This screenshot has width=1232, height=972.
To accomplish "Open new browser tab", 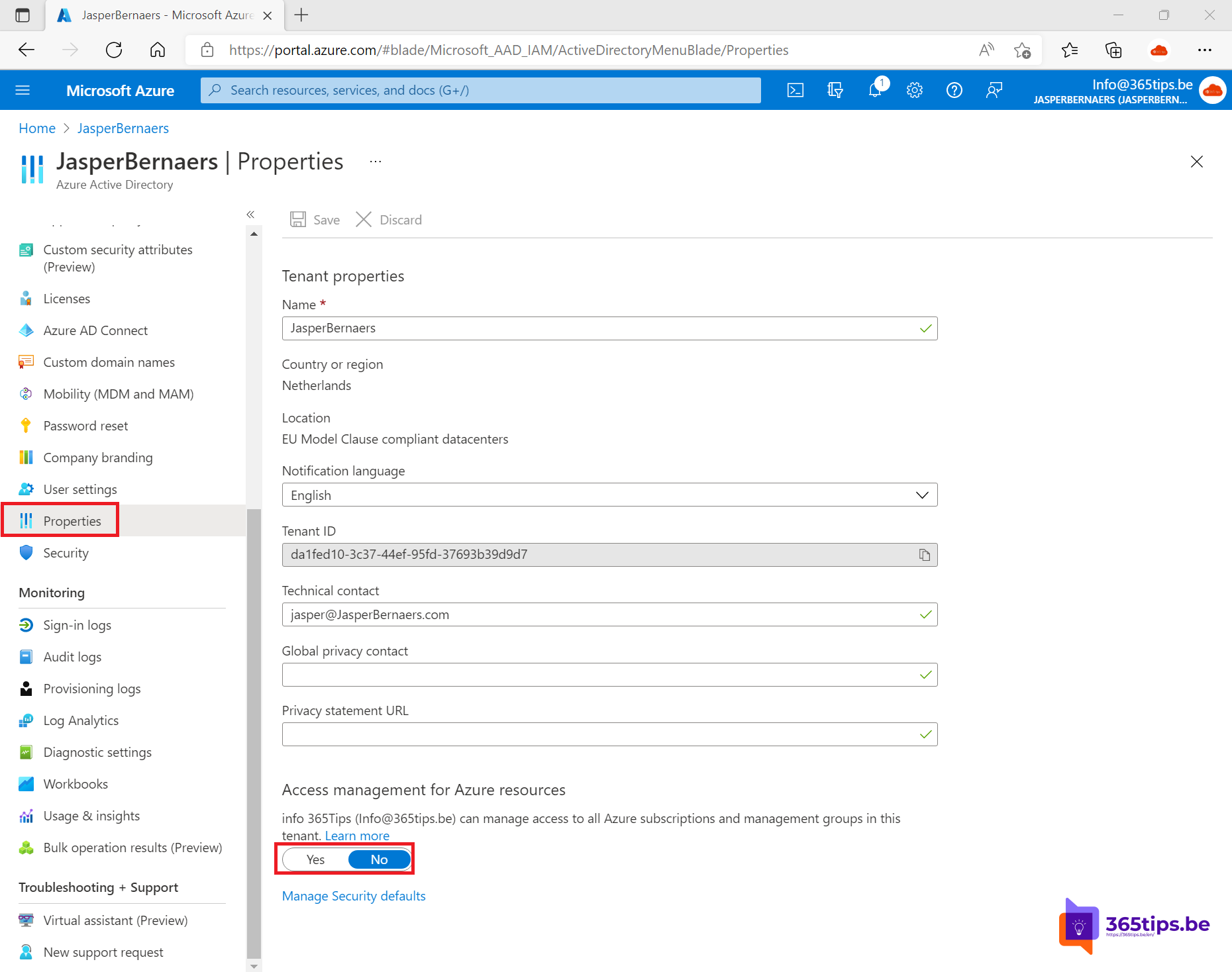I will [301, 15].
